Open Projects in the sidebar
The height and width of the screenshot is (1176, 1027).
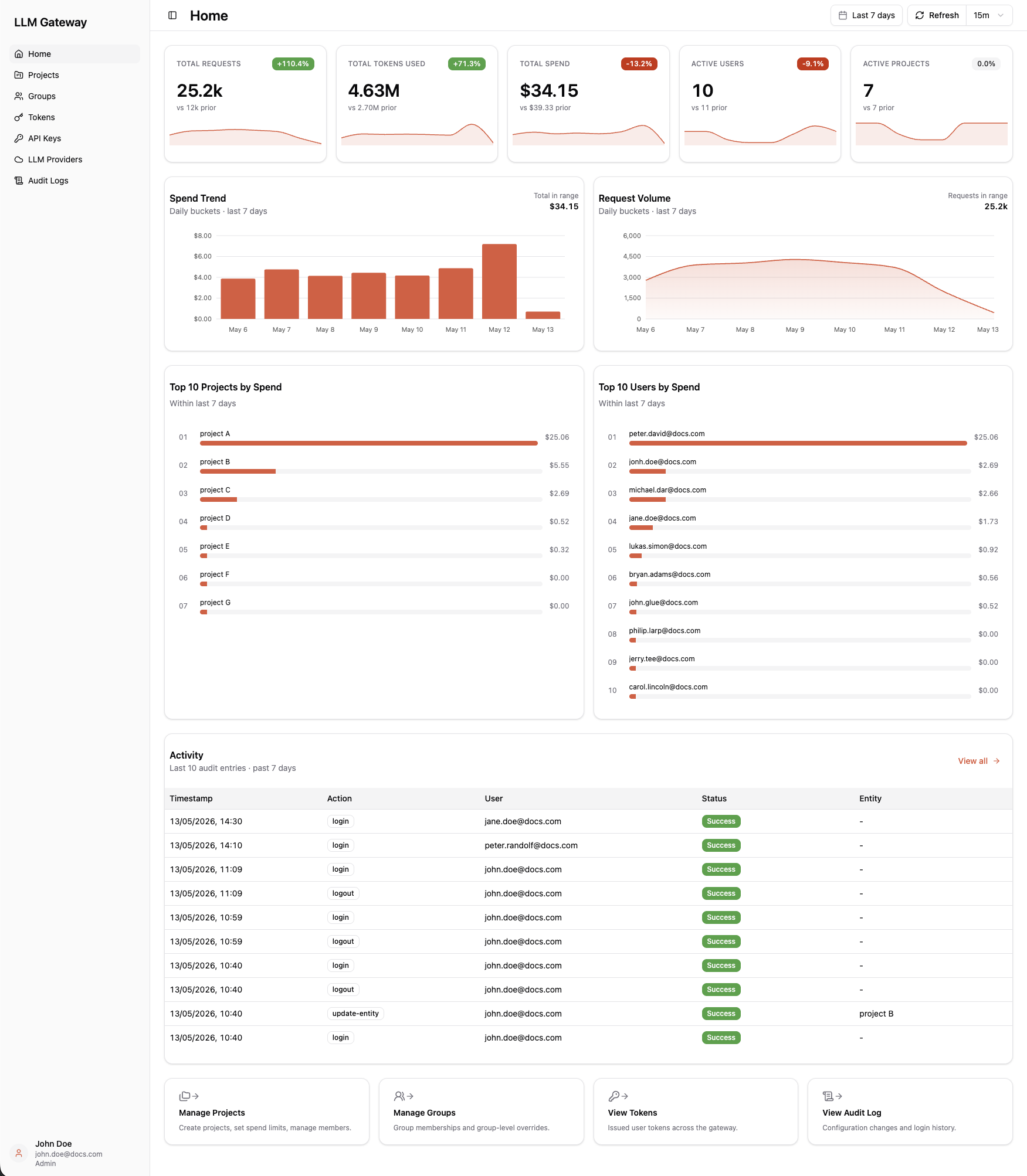point(74,75)
